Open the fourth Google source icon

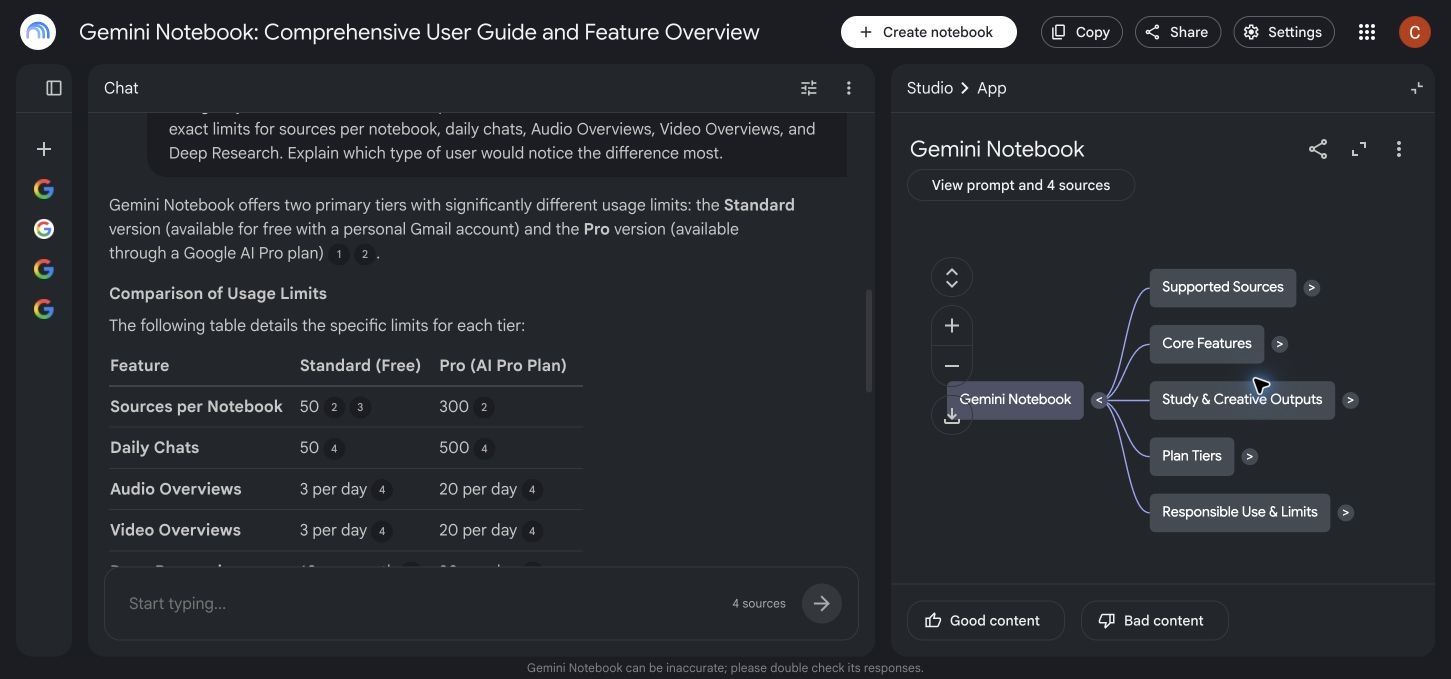(x=44, y=309)
